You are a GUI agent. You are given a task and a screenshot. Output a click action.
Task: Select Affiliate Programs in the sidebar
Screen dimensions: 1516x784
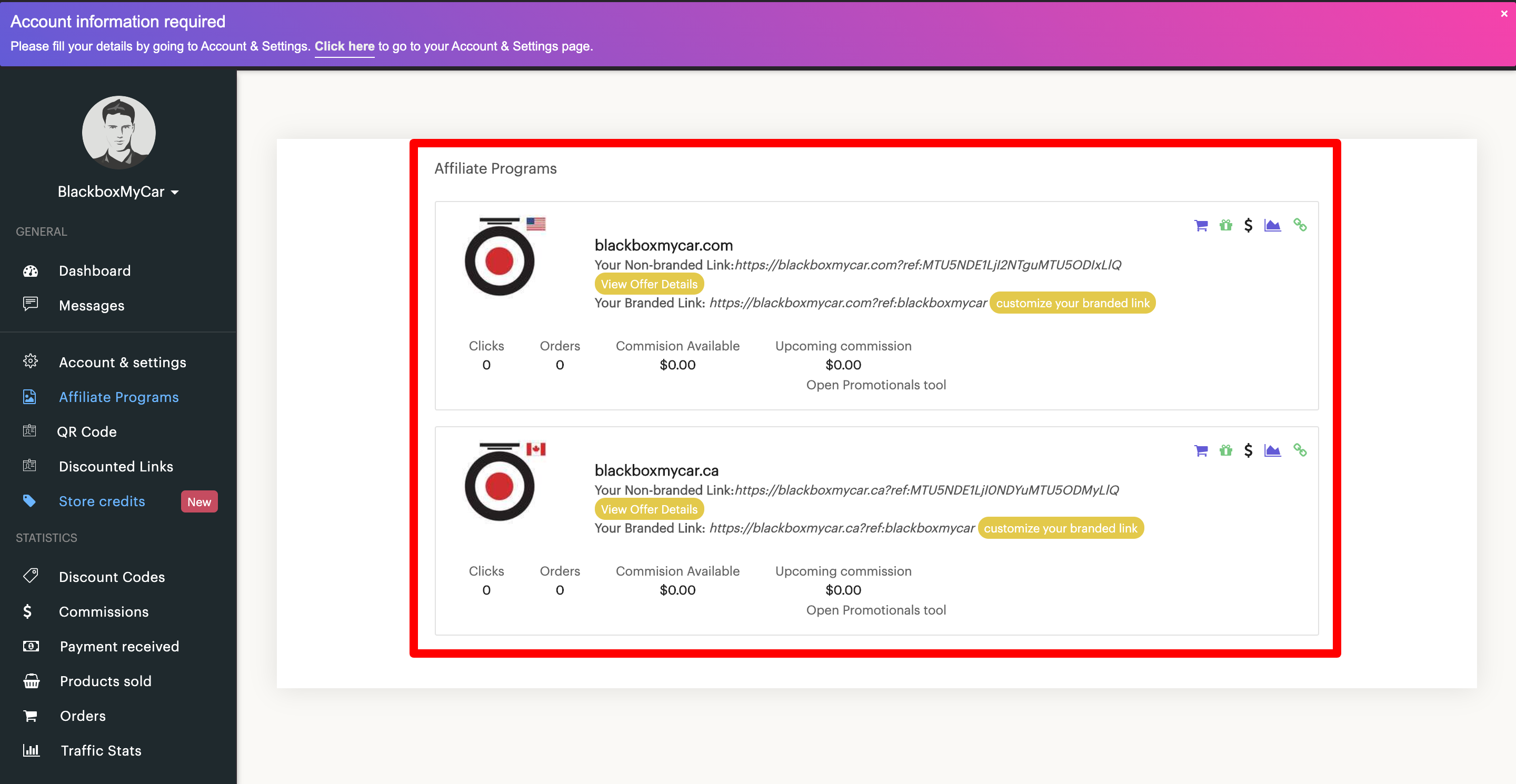[119, 397]
